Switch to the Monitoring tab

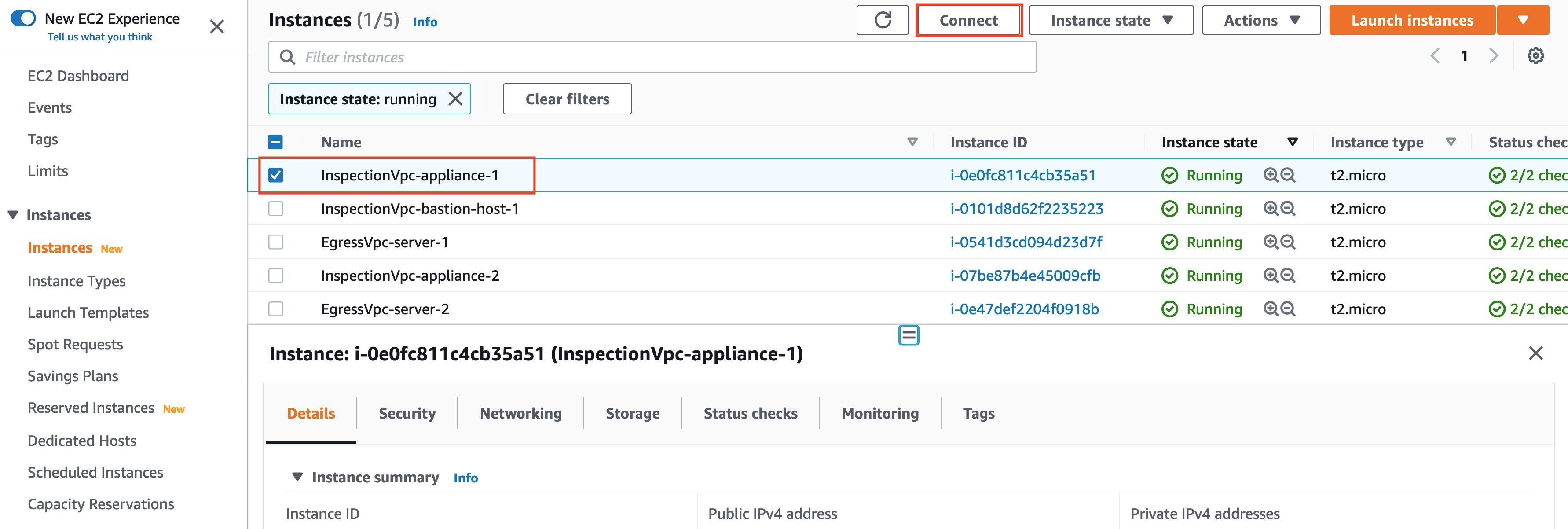pos(880,413)
